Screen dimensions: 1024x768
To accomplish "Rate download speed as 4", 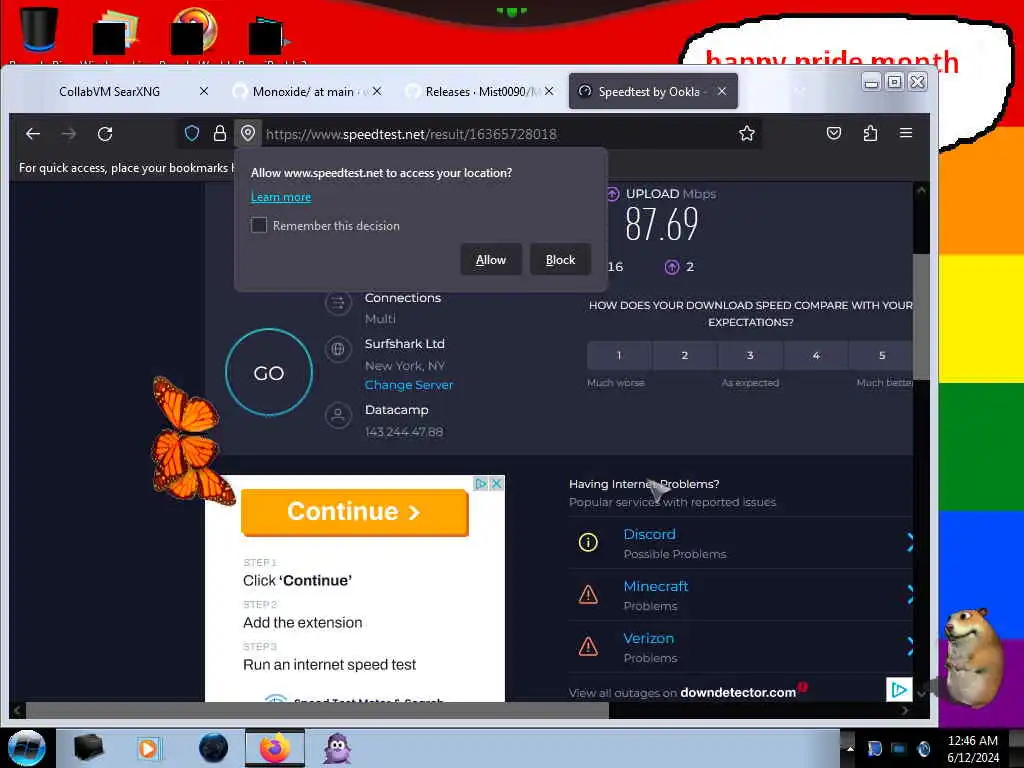I will pos(816,355).
